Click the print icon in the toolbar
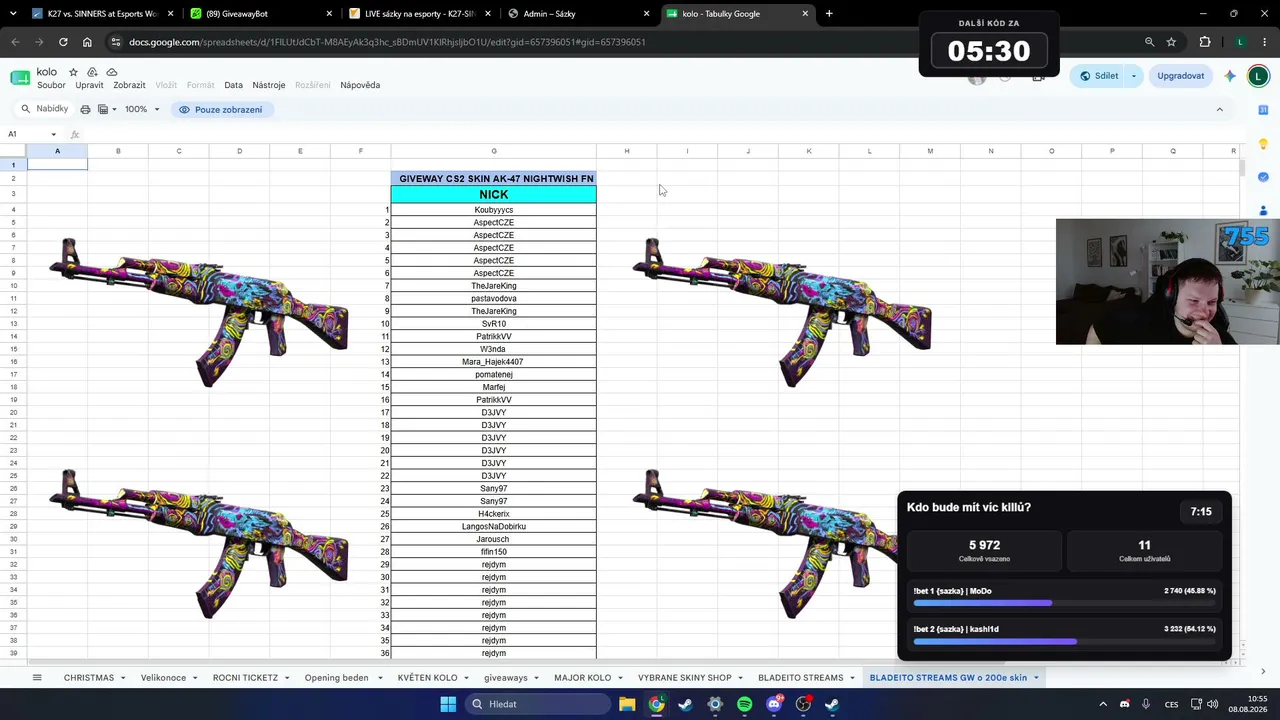 [85, 109]
